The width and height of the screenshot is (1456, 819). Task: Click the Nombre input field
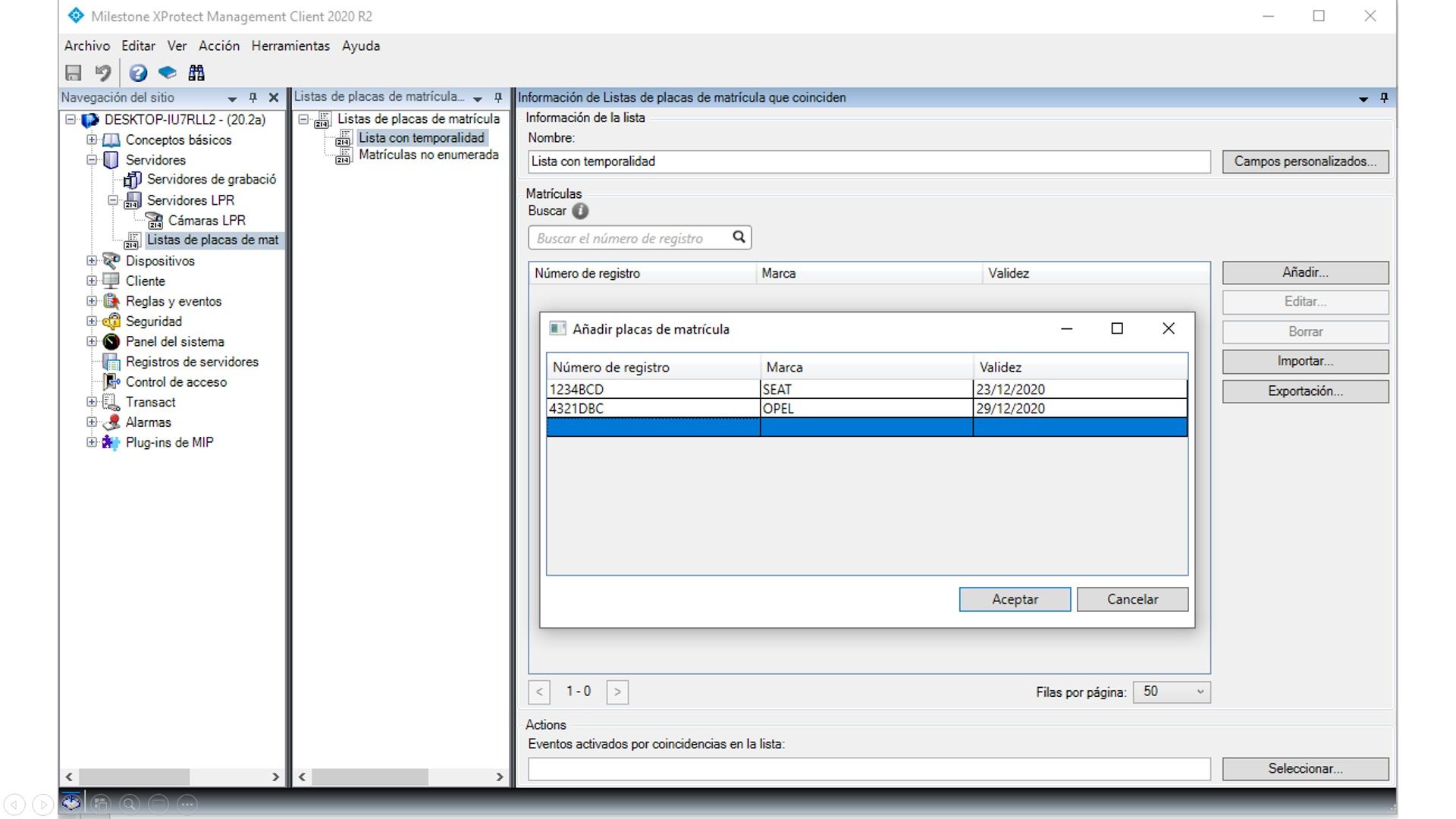(x=869, y=162)
